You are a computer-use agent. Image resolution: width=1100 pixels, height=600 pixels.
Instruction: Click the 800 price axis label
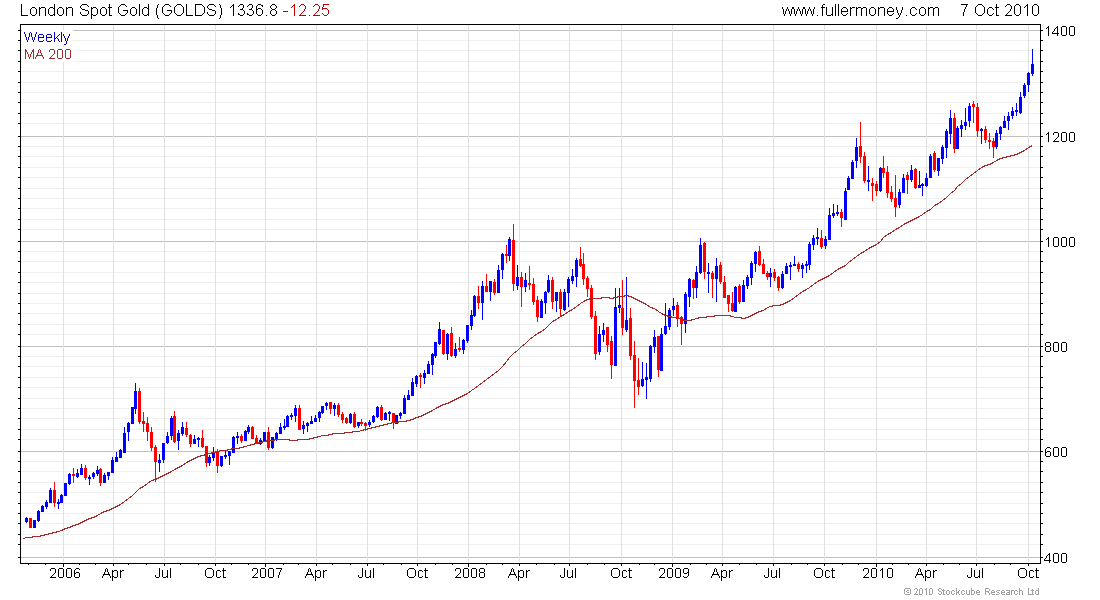(x=1056, y=347)
